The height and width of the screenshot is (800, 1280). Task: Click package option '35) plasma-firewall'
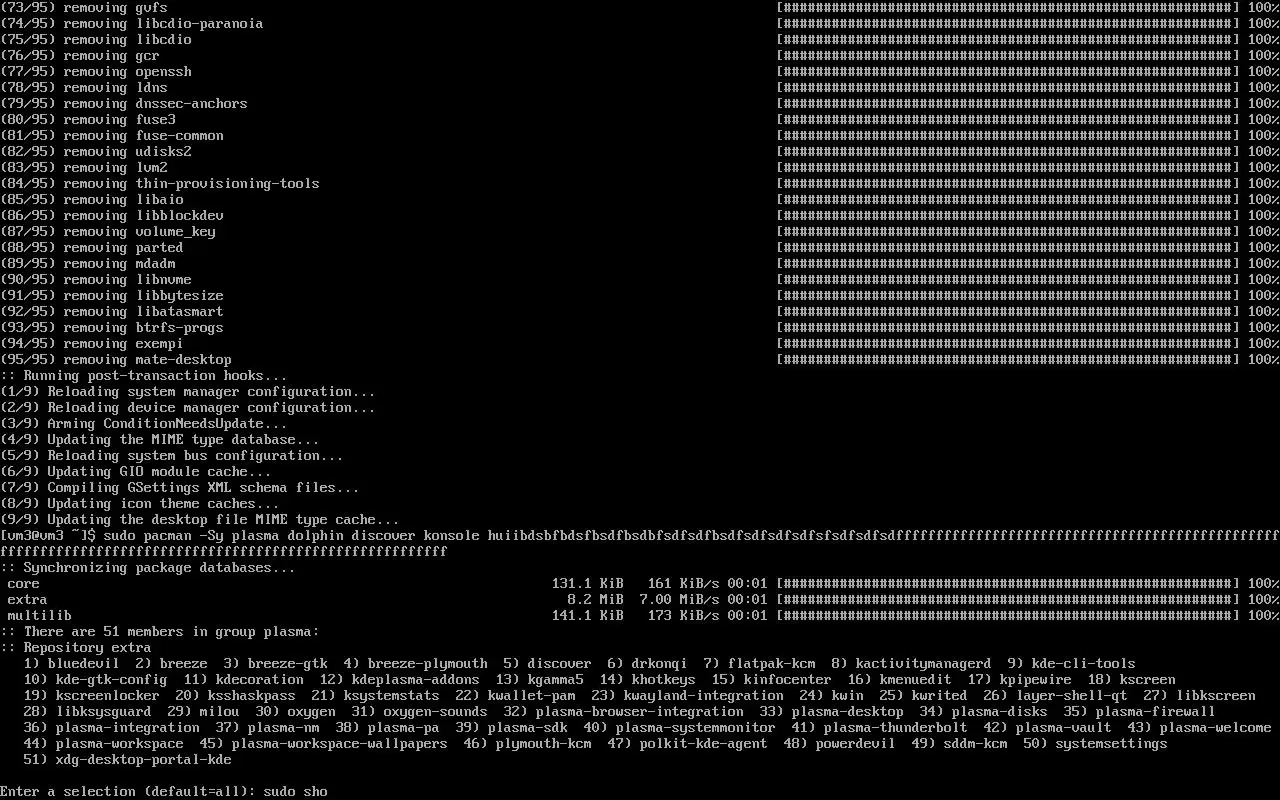[x=1140, y=711]
